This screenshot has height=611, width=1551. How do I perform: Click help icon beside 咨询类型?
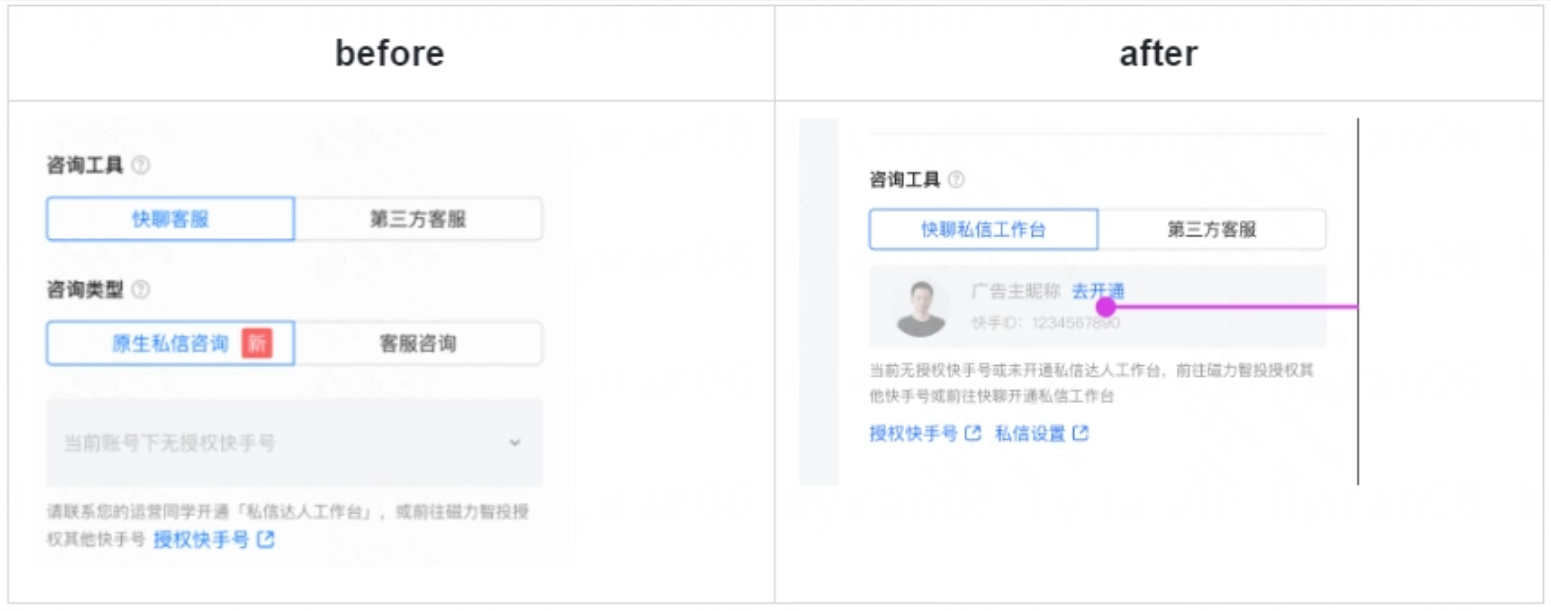point(141,291)
